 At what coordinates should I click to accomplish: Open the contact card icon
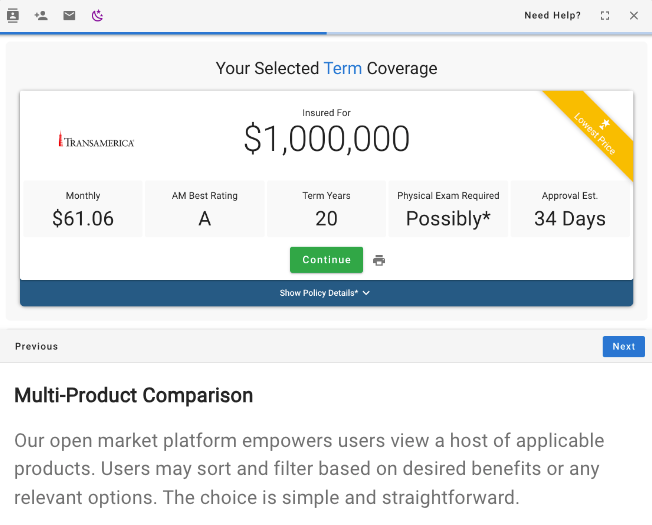[x=13, y=15]
